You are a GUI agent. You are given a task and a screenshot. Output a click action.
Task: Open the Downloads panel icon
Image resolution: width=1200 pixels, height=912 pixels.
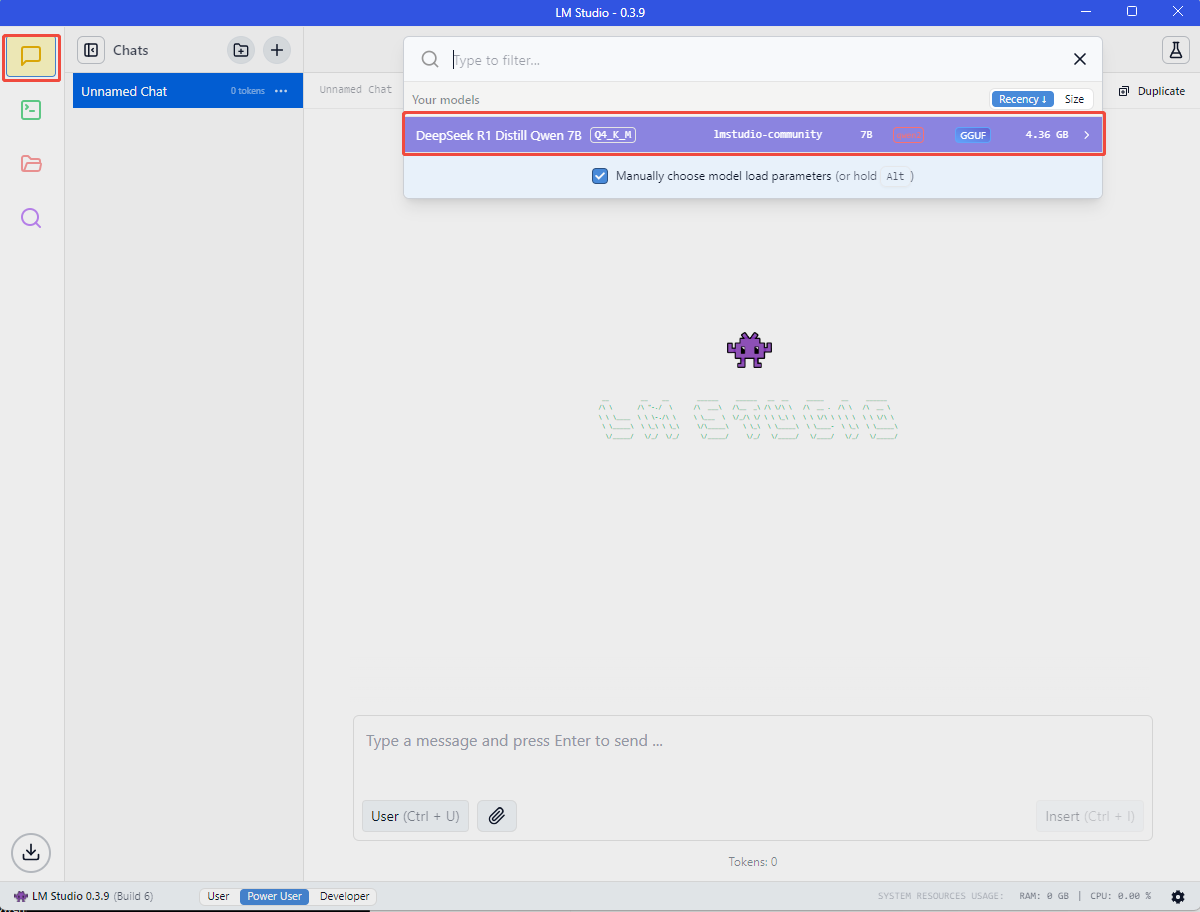[x=31, y=852]
